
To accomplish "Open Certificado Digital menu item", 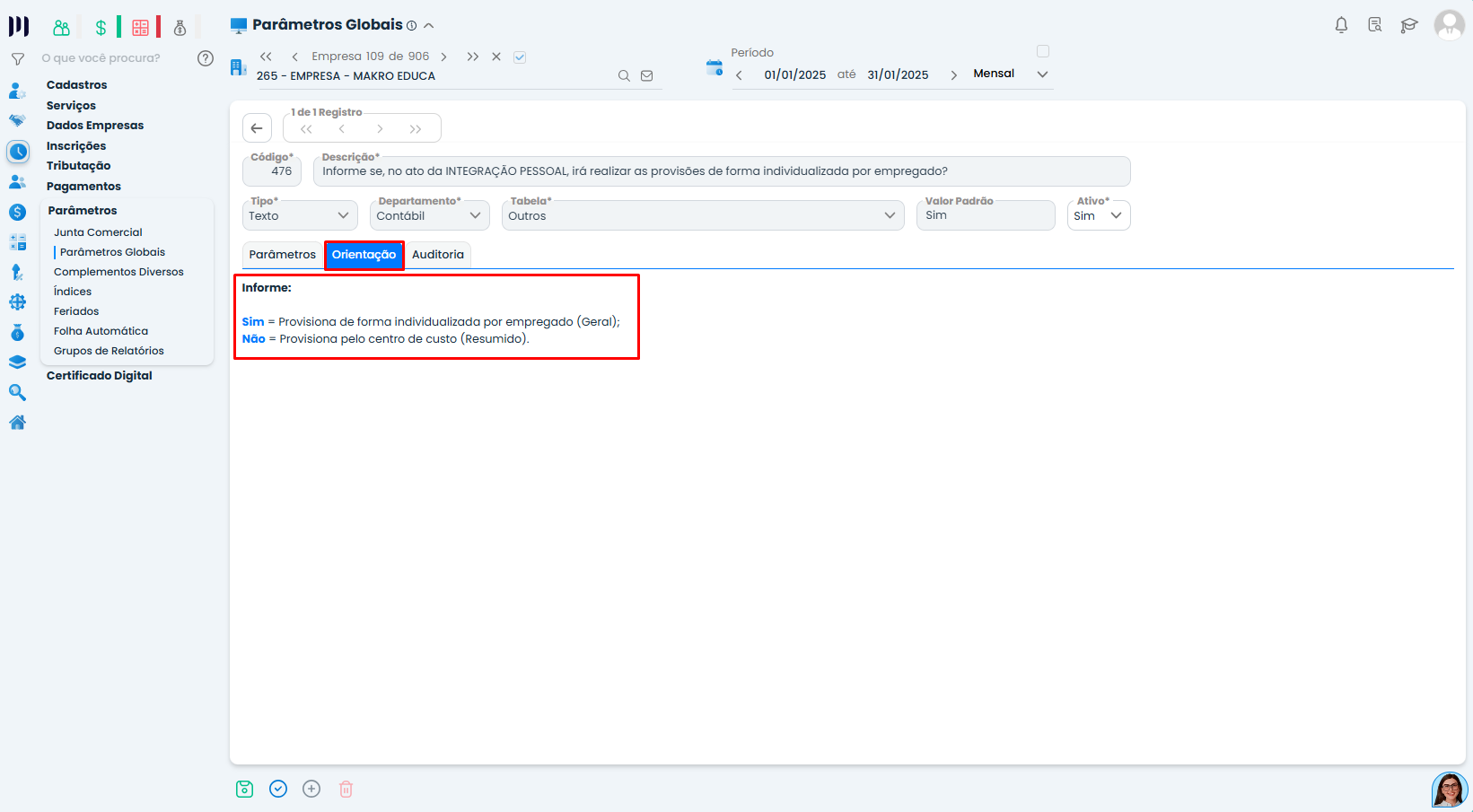I will (100, 376).
